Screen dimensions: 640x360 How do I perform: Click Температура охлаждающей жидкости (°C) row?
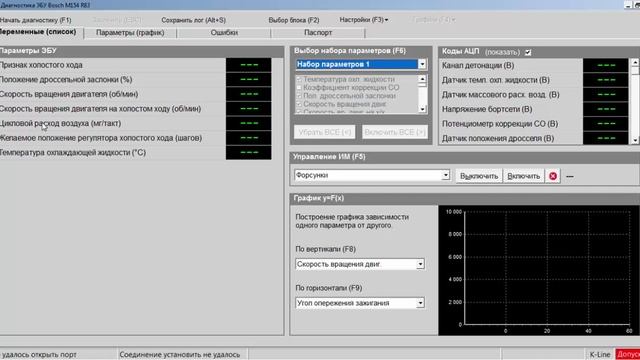point(136,153)
